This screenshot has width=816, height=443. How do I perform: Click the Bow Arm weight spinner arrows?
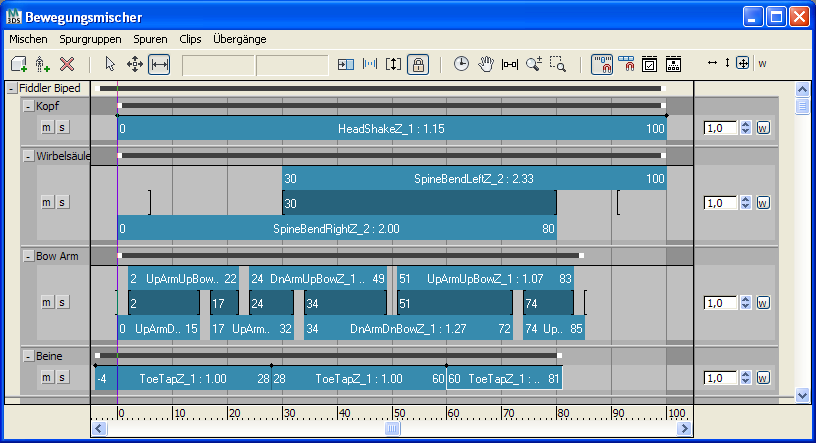click(x=746, y=303)
